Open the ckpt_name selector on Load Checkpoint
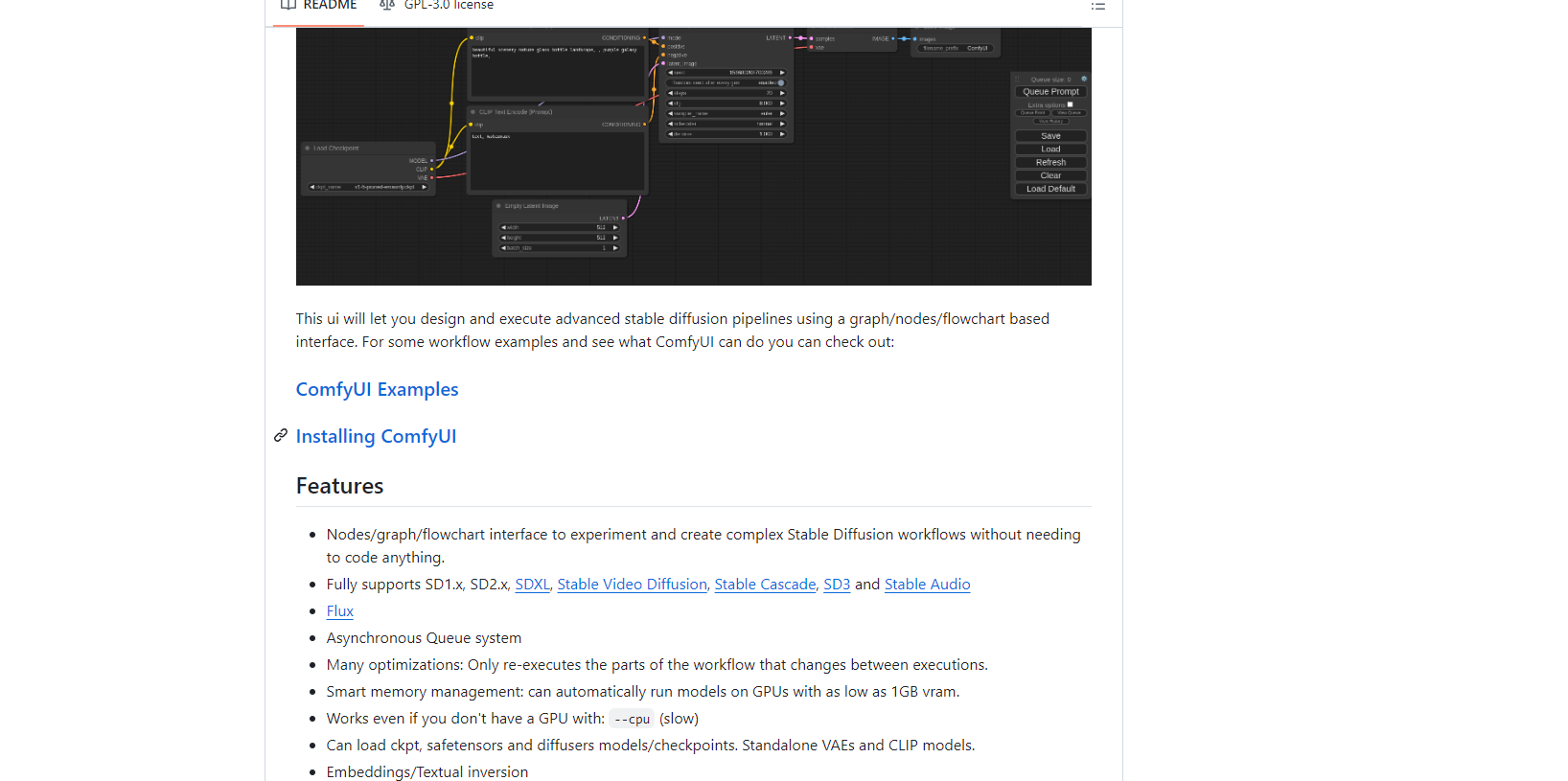 click(368, 187)
